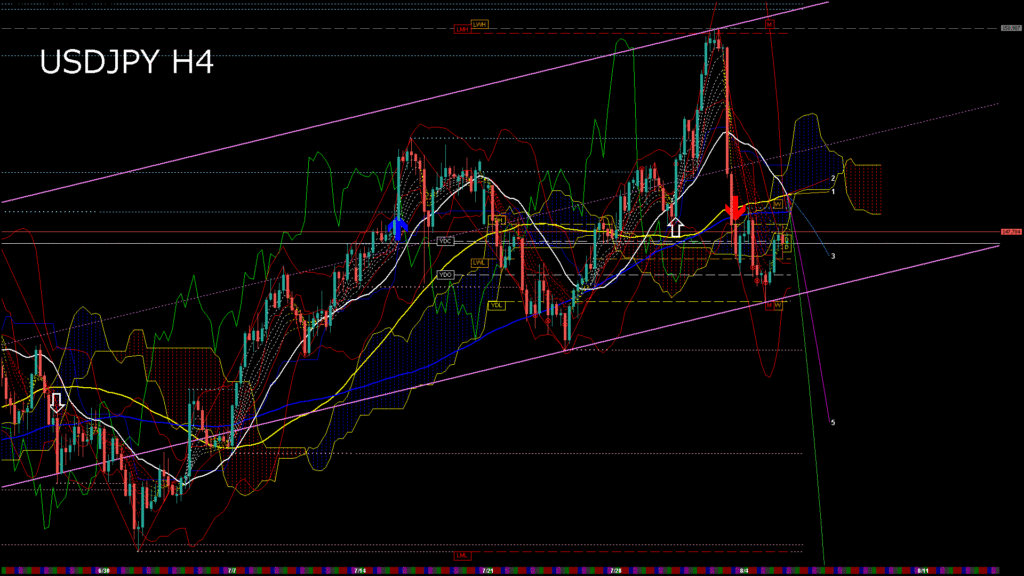The width and height of the screenshot is (1024, 576).
Task: Click the YDL level label
Action: coord(495,304)
